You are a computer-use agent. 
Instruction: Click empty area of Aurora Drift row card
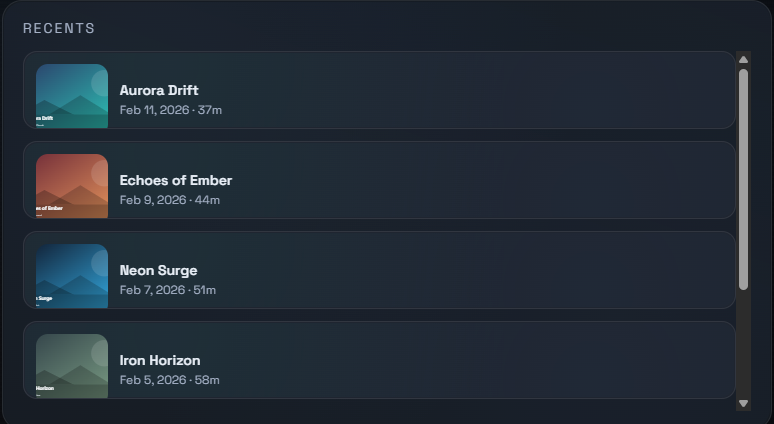coord(480,90)
